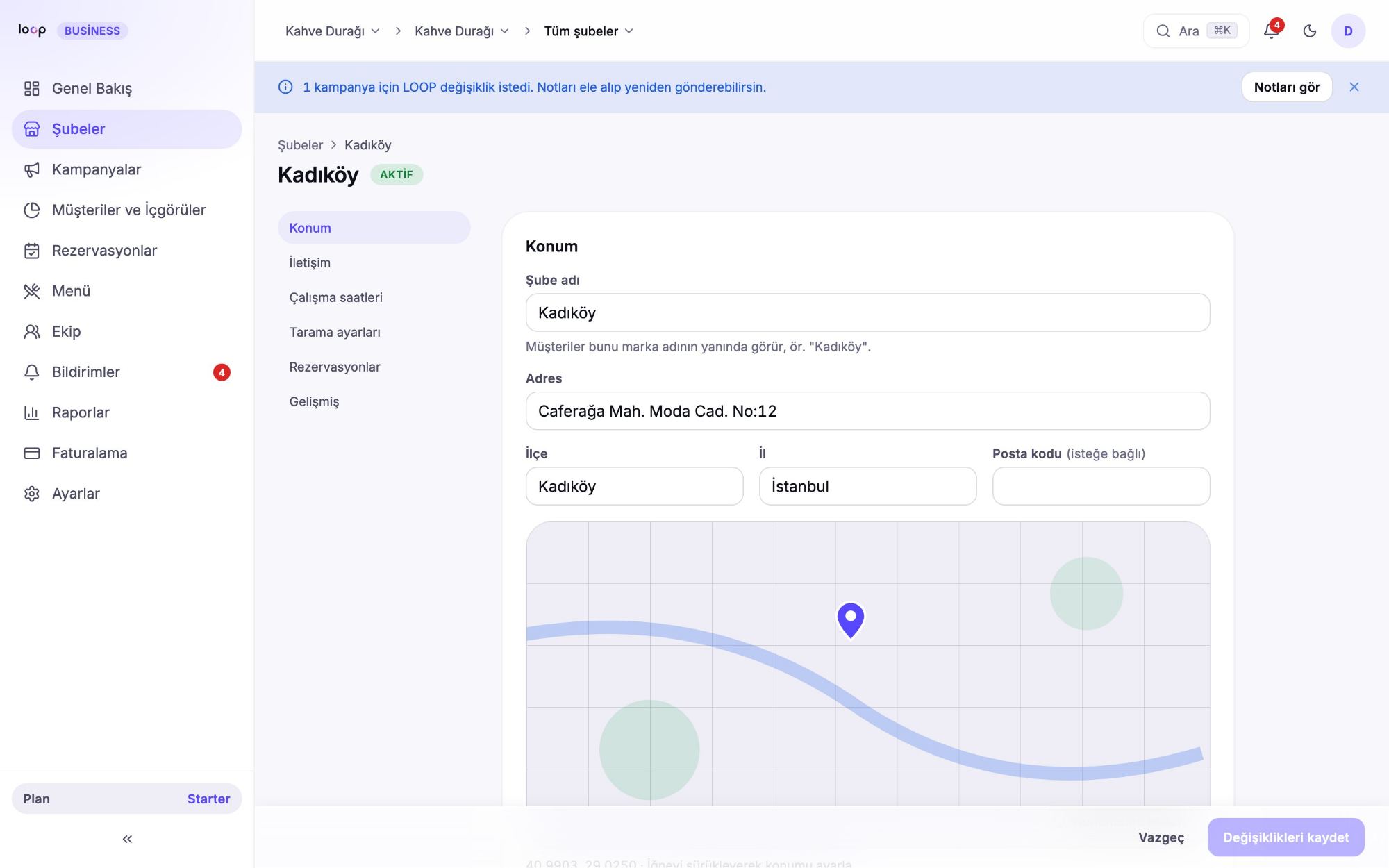Expand first Kahve Durağı organization dropdown
The image size is (1389, 868).
click(333, 31)
